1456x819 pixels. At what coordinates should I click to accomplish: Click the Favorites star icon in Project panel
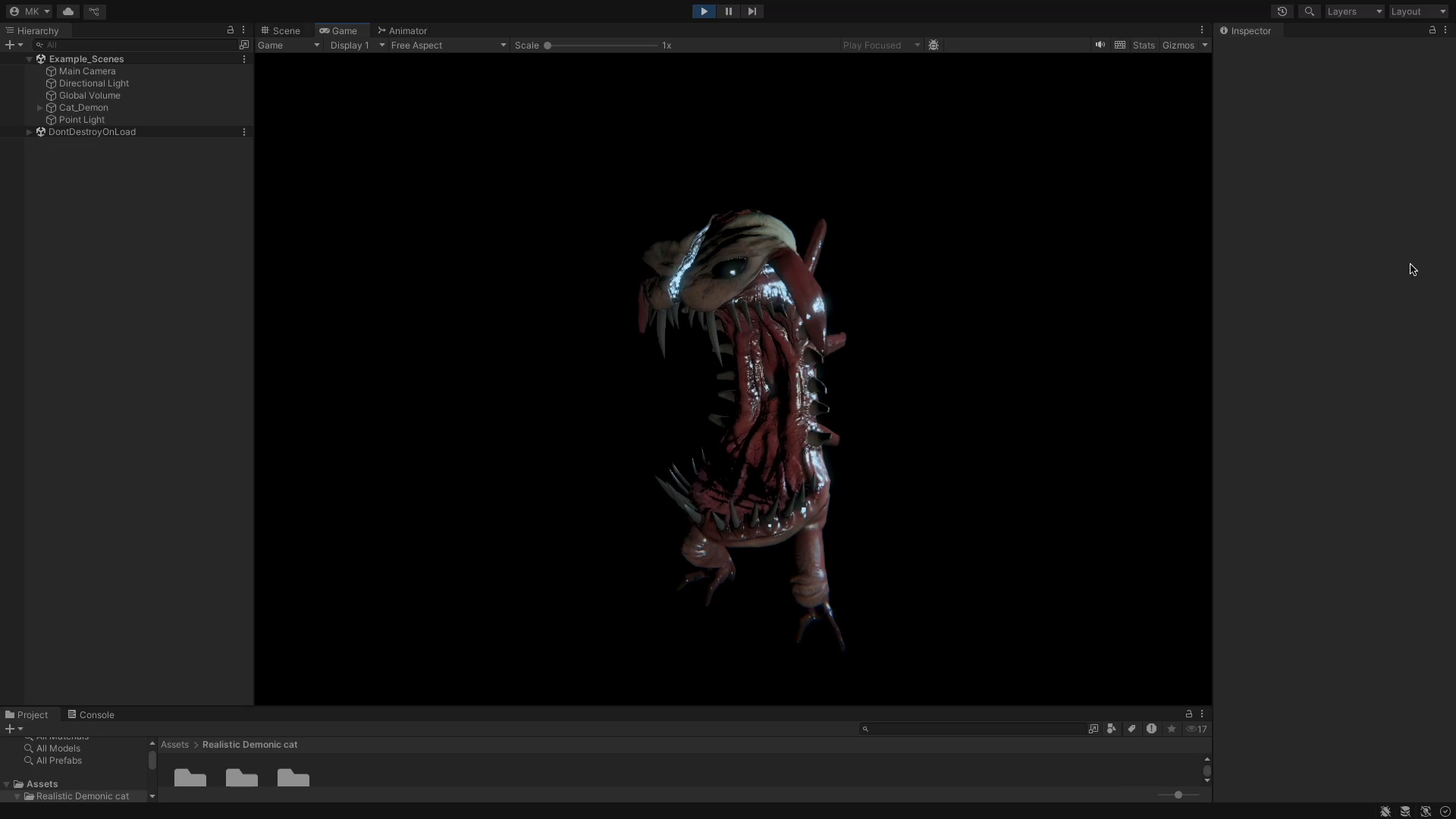(x=1172, y=729)
